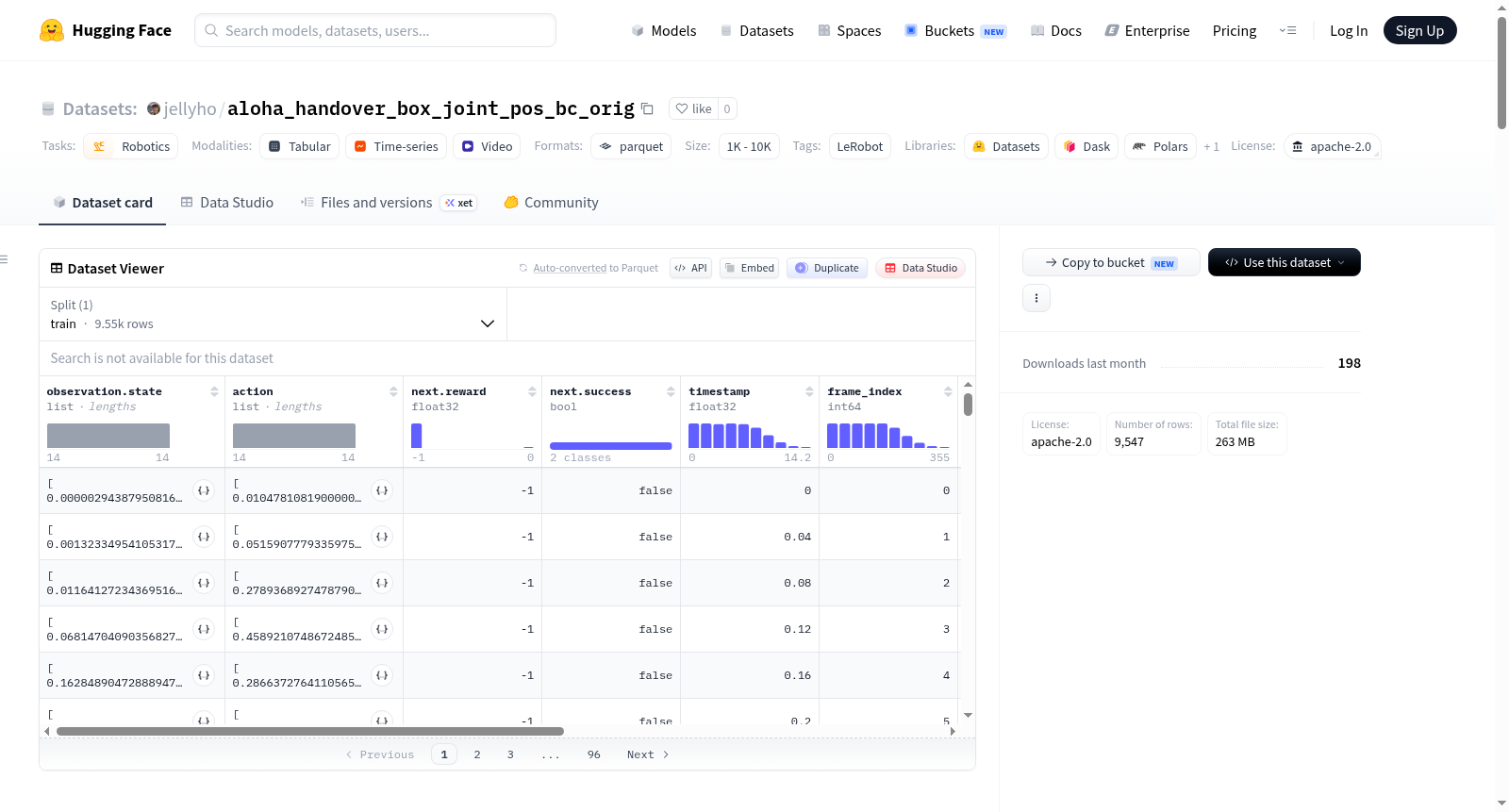
Task: Open the Models nav item
Action: 664,30
